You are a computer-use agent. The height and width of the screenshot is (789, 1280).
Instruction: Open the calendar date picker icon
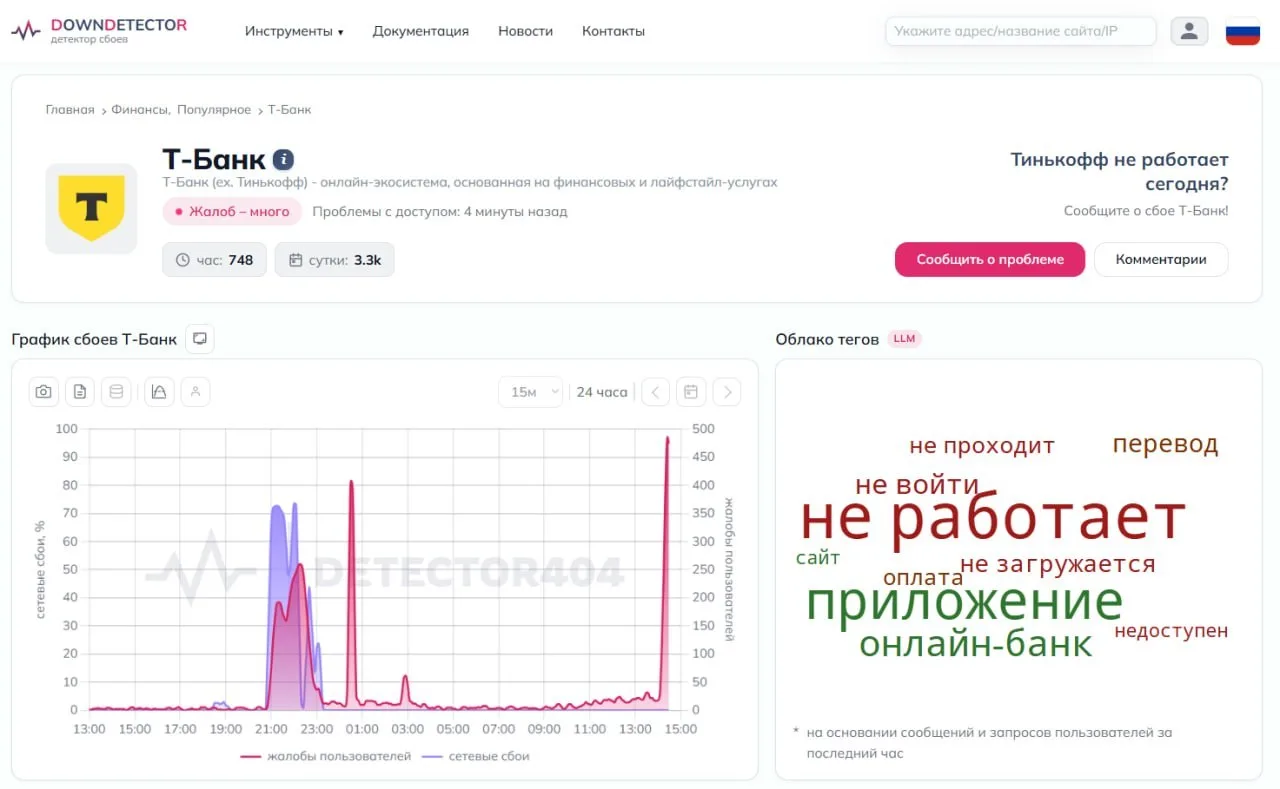click(x=691, y=392)
